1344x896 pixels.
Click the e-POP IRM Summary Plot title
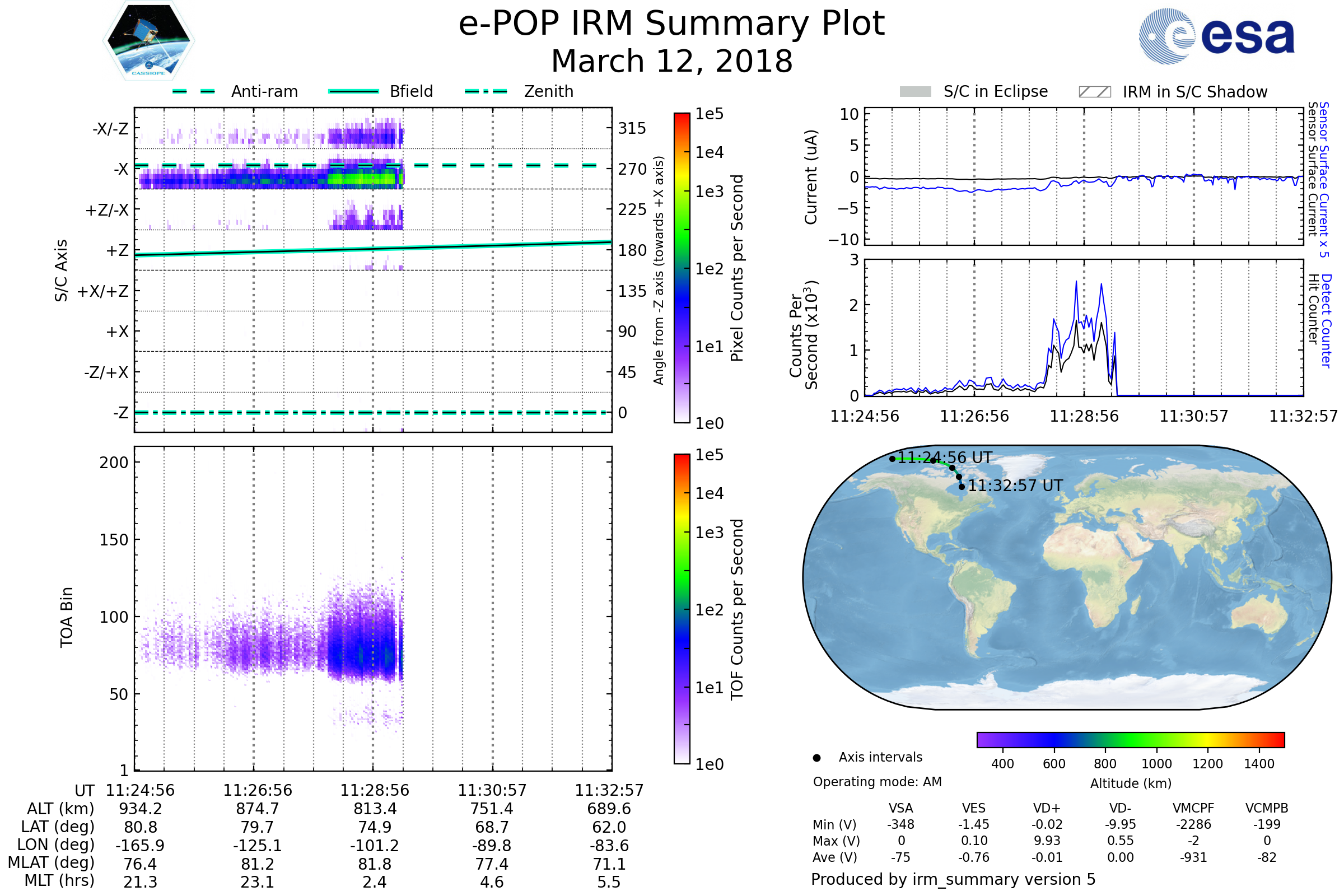coord(671,24)
